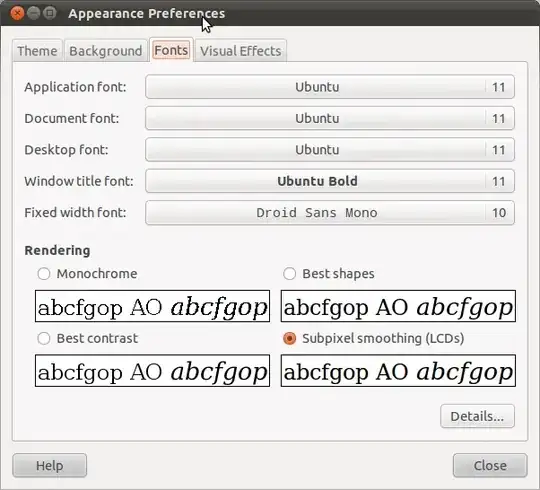
Task: Click the Best shapes preview sample
Action: tap(398, 306)
